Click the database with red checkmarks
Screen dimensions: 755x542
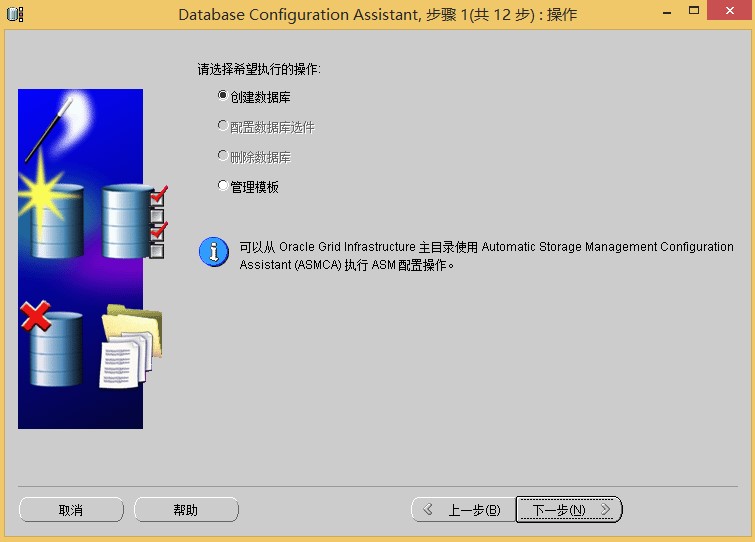(130, 220)
